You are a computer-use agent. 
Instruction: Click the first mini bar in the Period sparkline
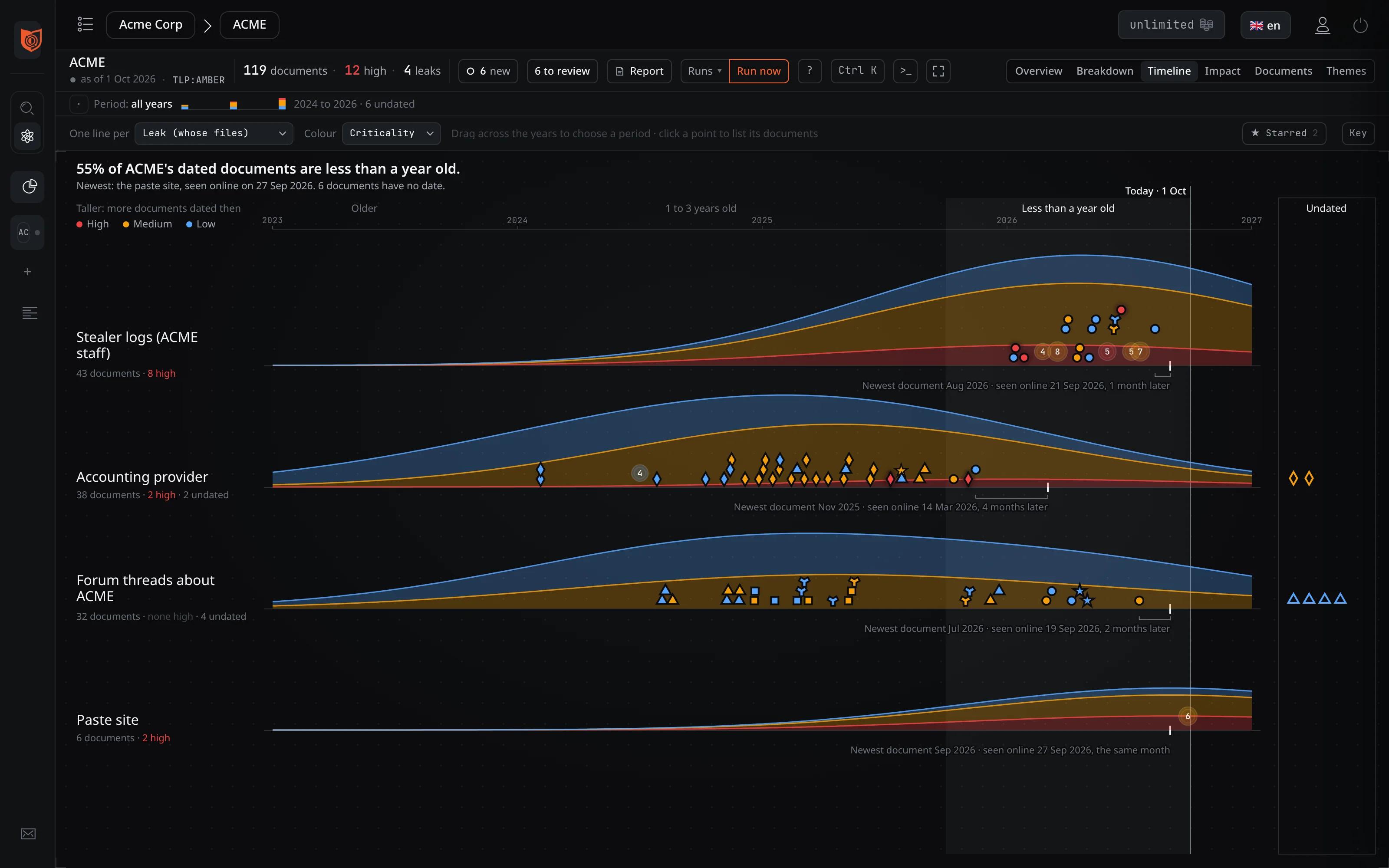185,107
